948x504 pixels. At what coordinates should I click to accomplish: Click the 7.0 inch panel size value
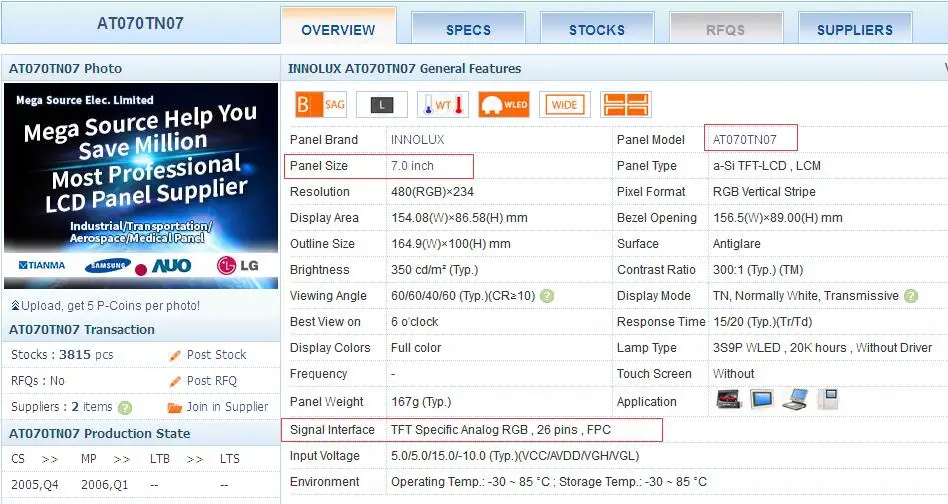[412, 166]
